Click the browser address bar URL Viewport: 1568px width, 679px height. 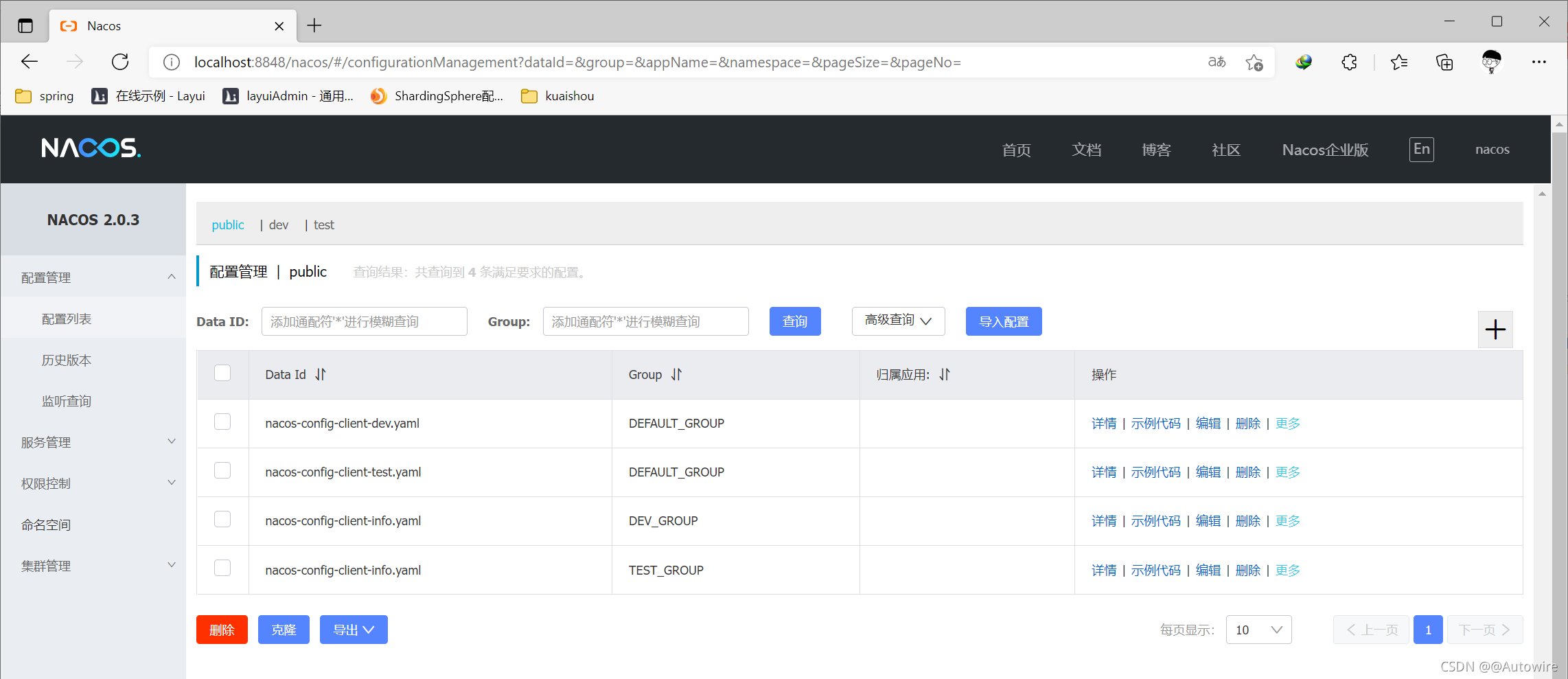point(577,62)
